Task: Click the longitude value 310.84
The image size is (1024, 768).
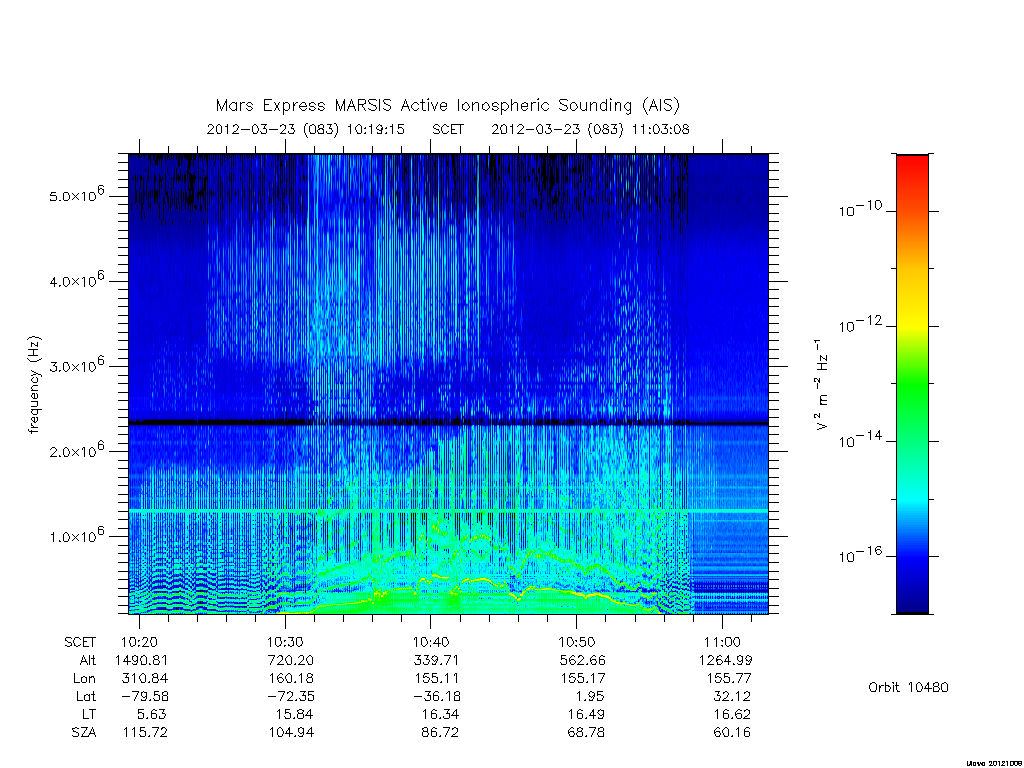Action: (145, 678)
